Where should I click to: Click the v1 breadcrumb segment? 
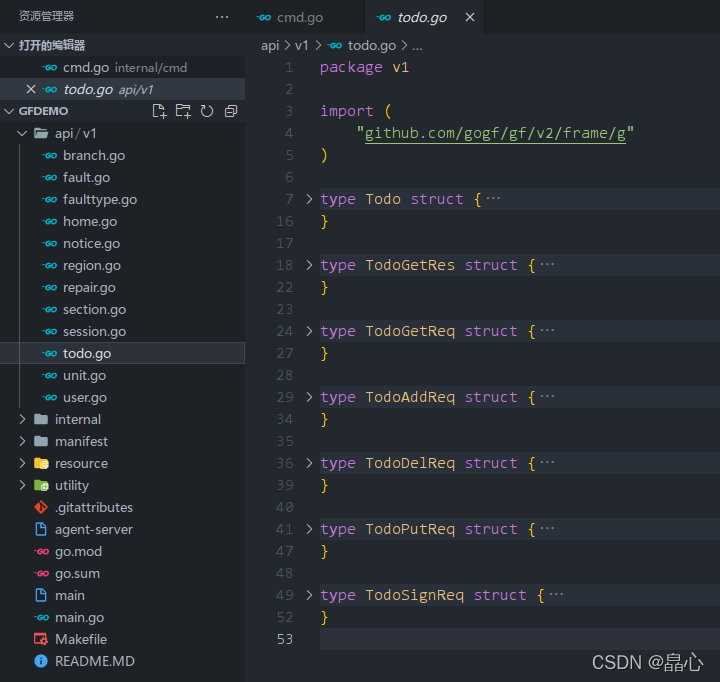pyautogui.click(x=301, y=45)
